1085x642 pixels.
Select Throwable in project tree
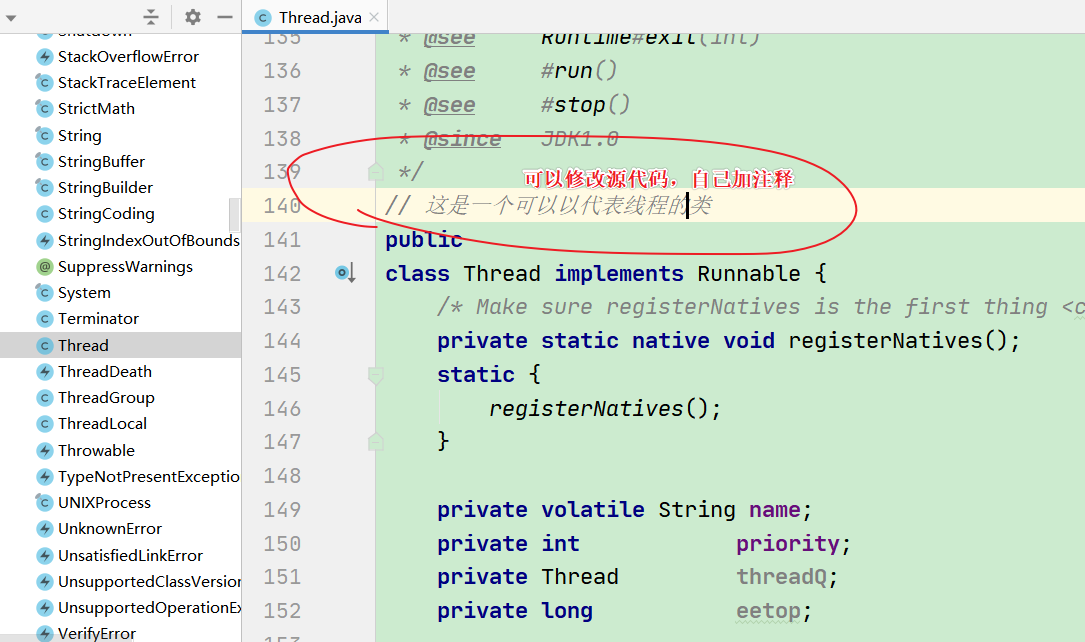click(x=96, y=450)
